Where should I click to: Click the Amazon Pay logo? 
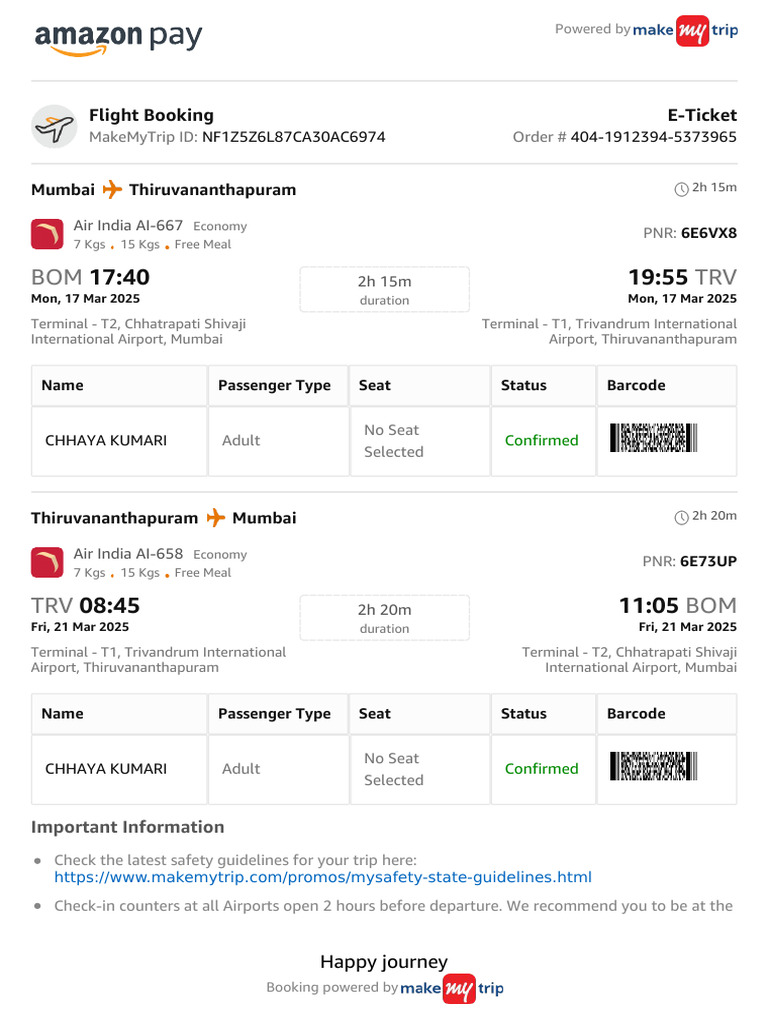tap(118, 38)
